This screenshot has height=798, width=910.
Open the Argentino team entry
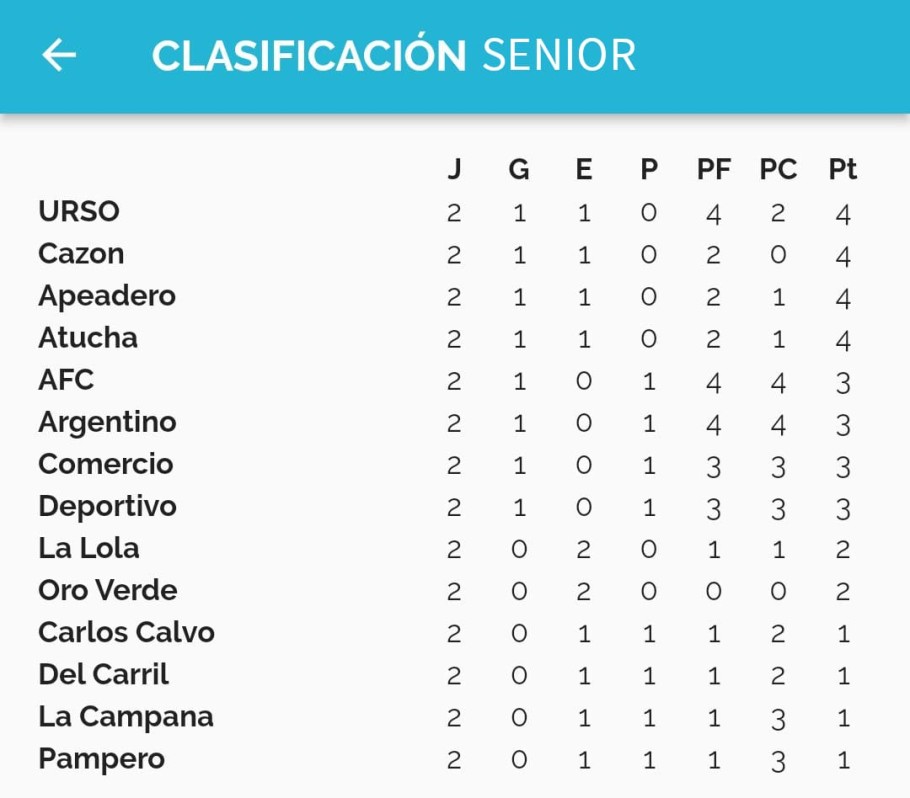coord(107,422)
